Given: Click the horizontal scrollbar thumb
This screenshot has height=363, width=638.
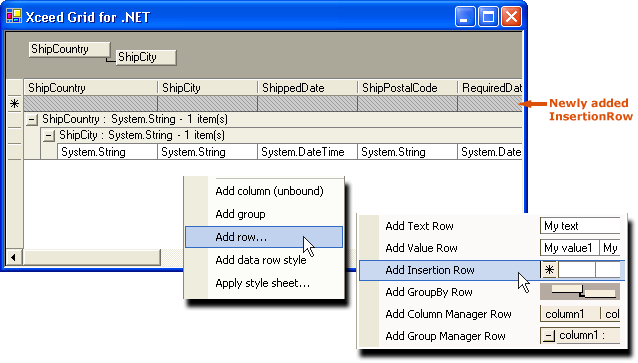Looking at the screenshot, I should [92, 257].
